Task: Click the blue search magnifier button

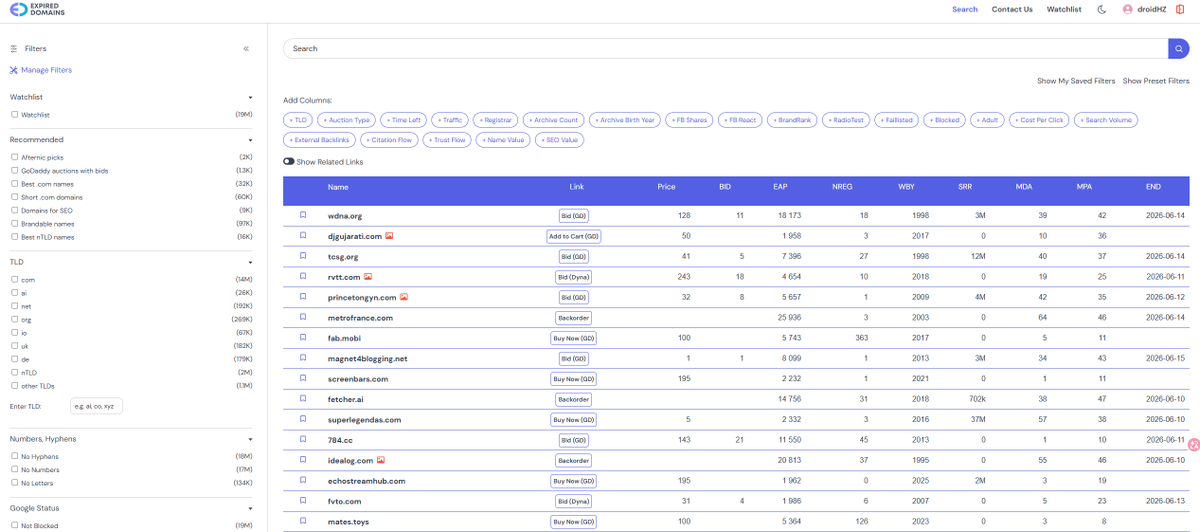Action: tap(1179, 48)
